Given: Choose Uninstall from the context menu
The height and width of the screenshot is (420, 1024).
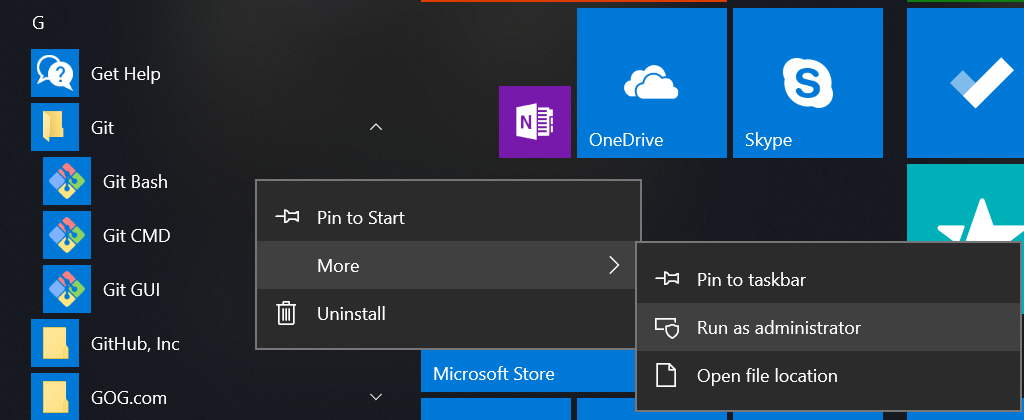Looking at the screenshot, I should [350, 313].
